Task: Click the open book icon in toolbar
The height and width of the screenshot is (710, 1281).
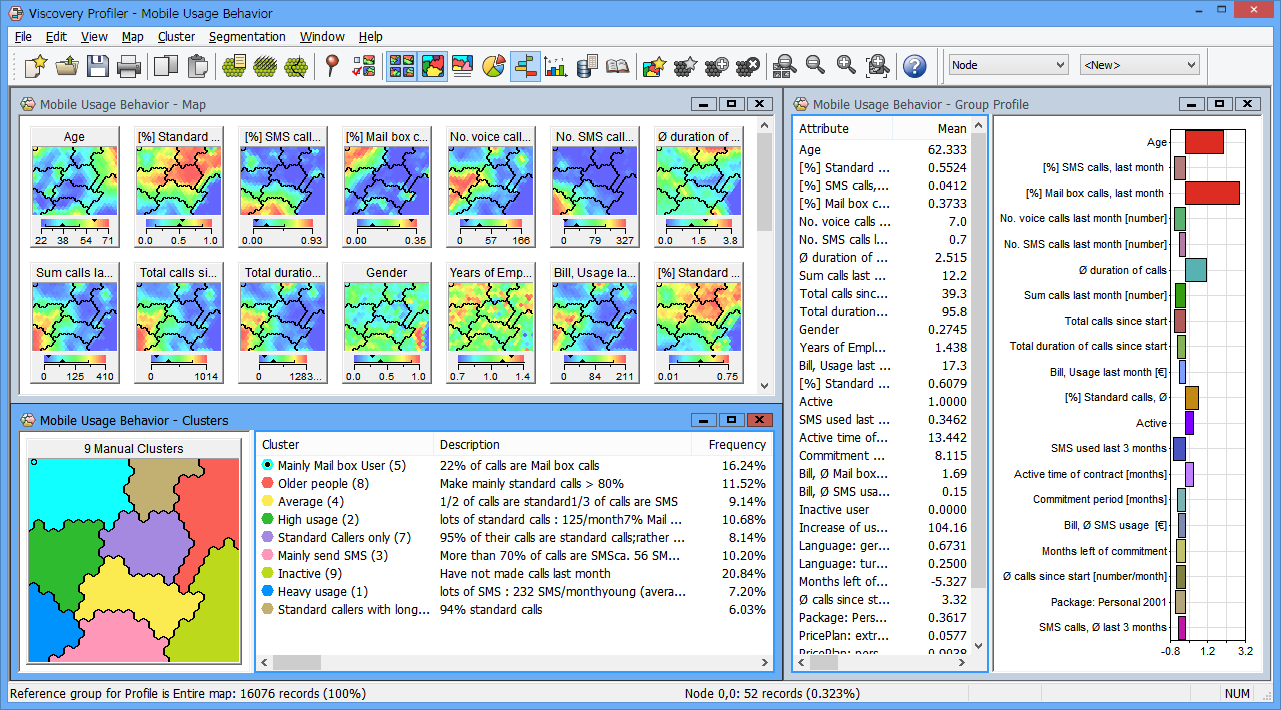Action: point(618,66)
